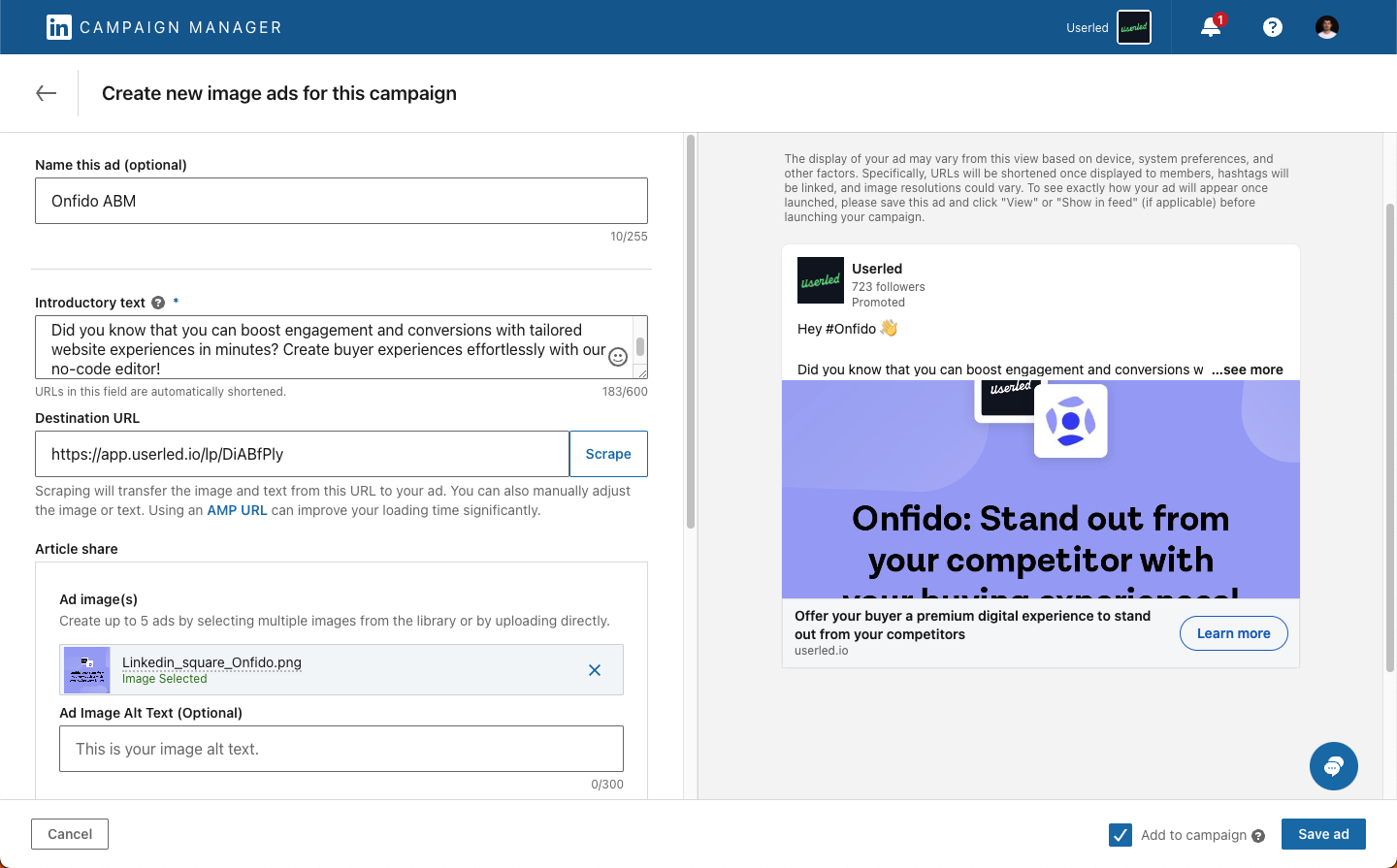
Task: Show Add to campaign help tooltip
Action: tap(1258, 836)
